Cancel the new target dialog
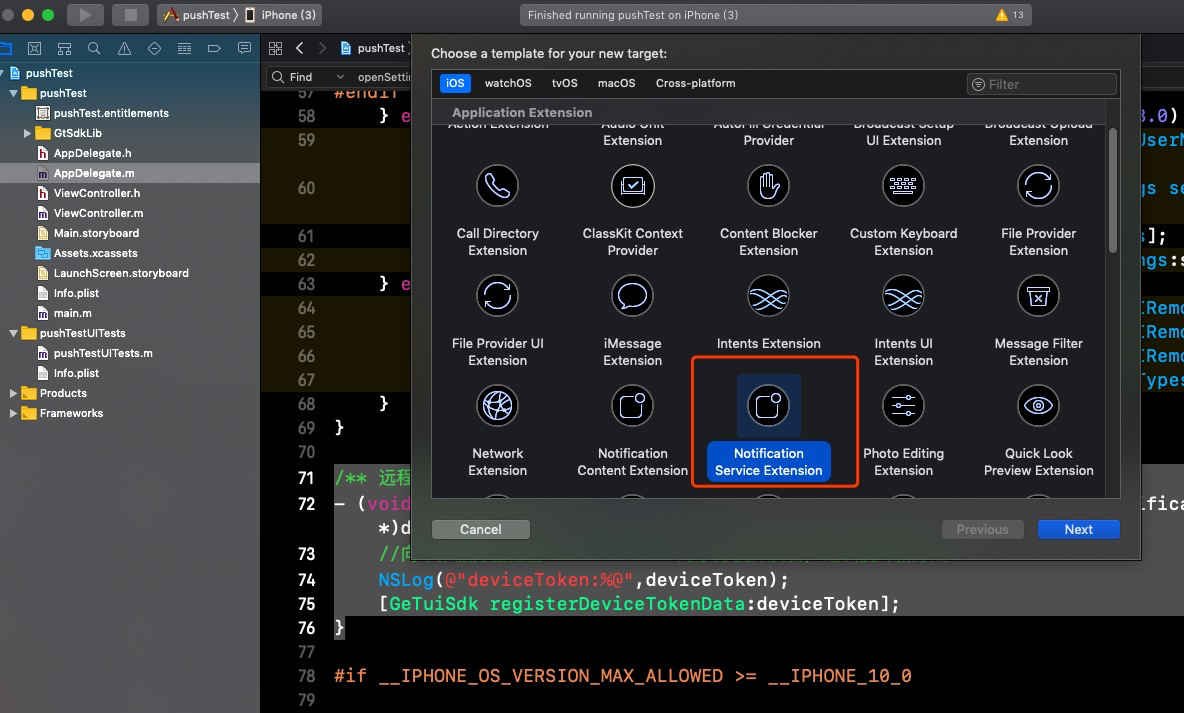1184x713 pixels. click(x=480, y=530)
